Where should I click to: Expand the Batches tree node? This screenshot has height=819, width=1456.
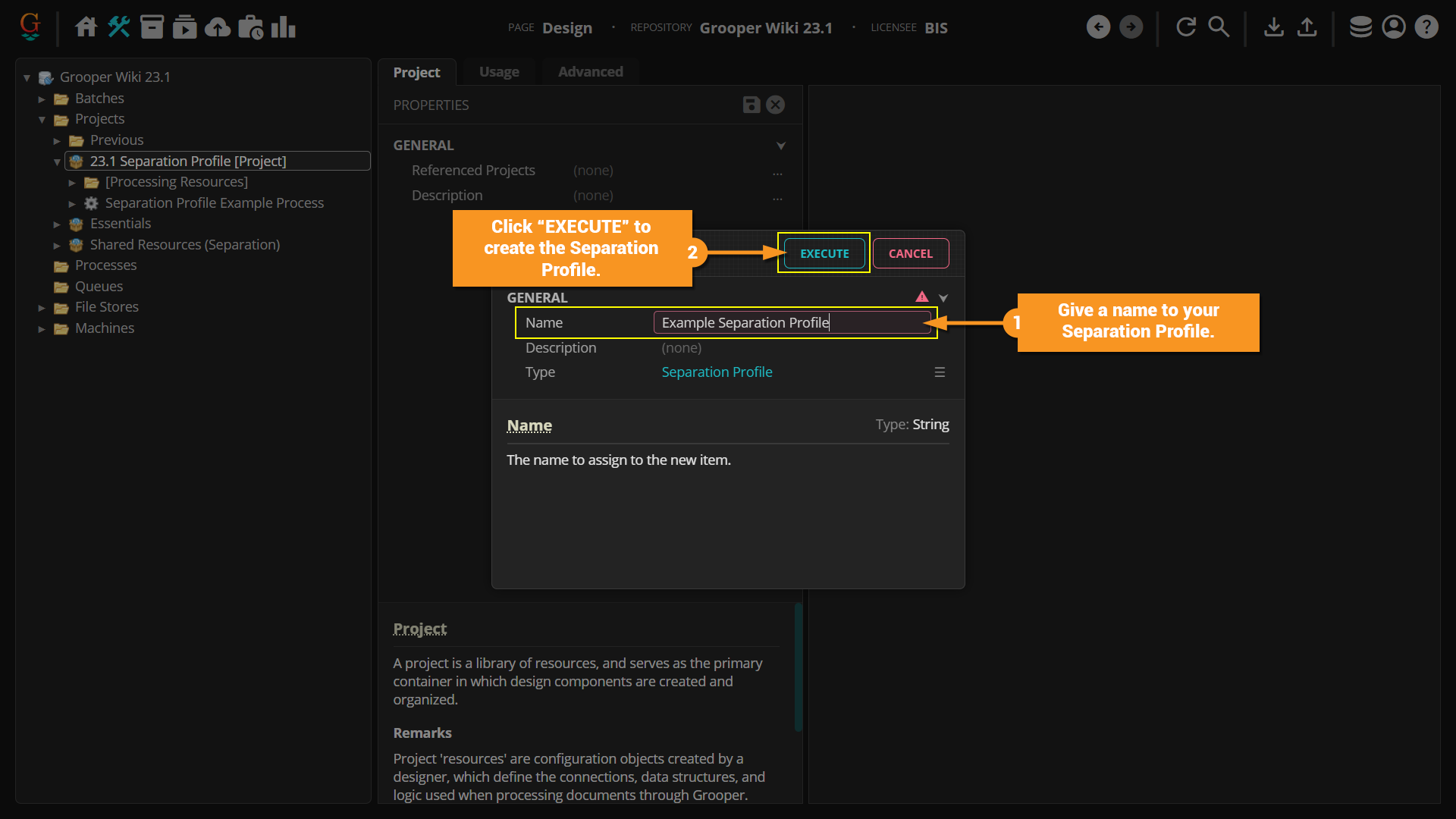click(42, 99)
